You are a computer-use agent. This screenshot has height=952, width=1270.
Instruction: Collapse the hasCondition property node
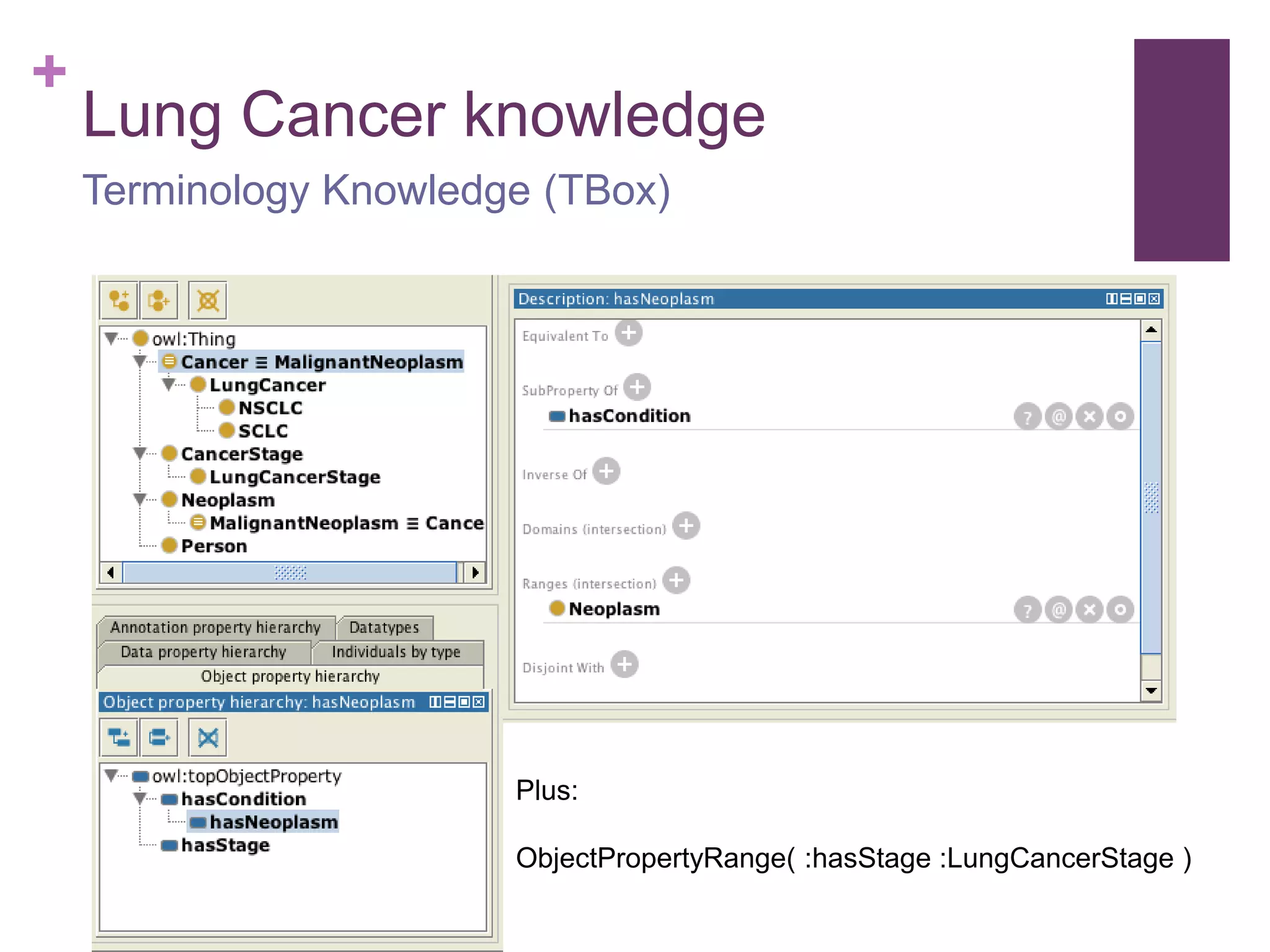tap(140, 798)
